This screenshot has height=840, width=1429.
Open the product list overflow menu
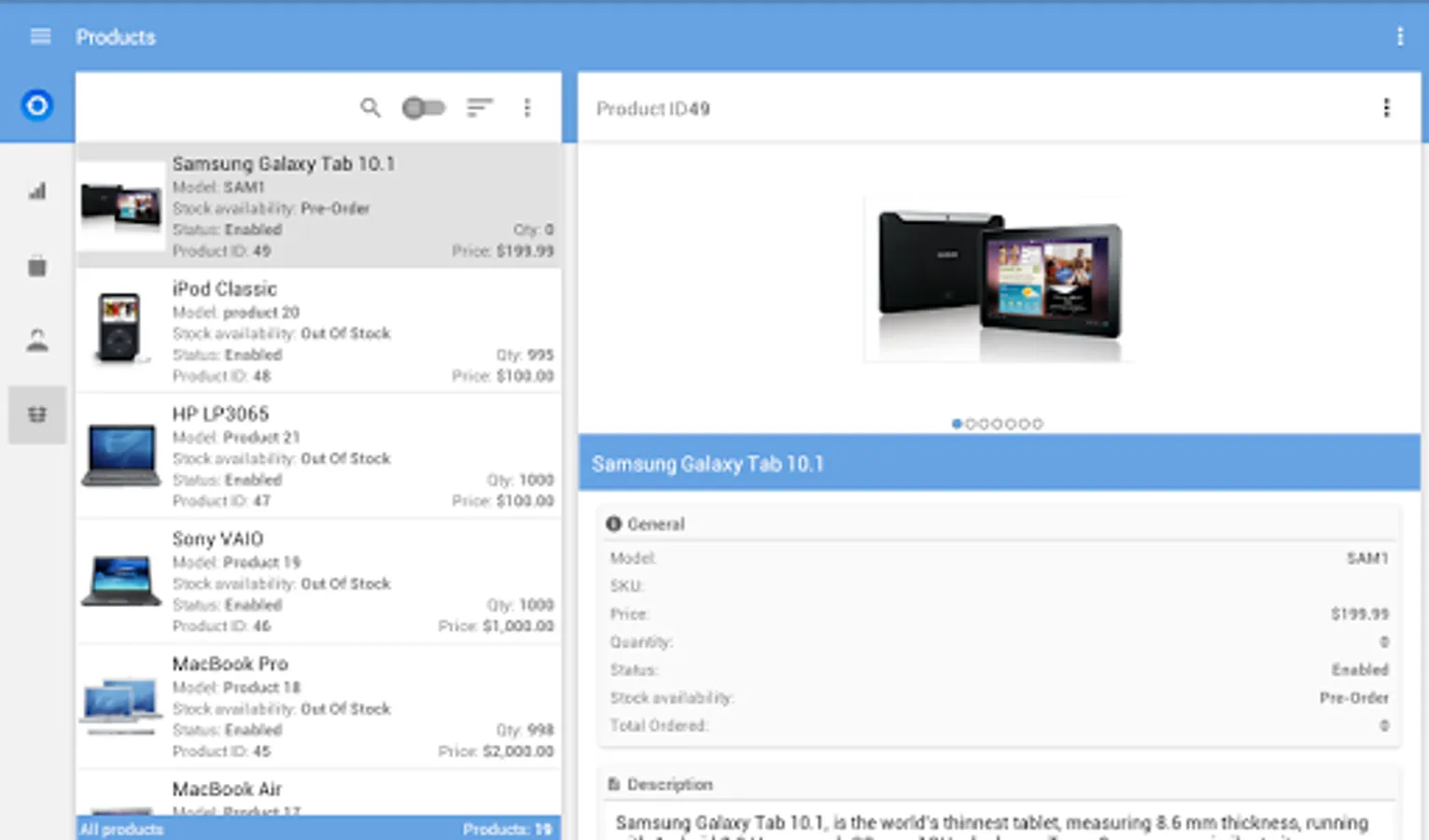[527, 107]
